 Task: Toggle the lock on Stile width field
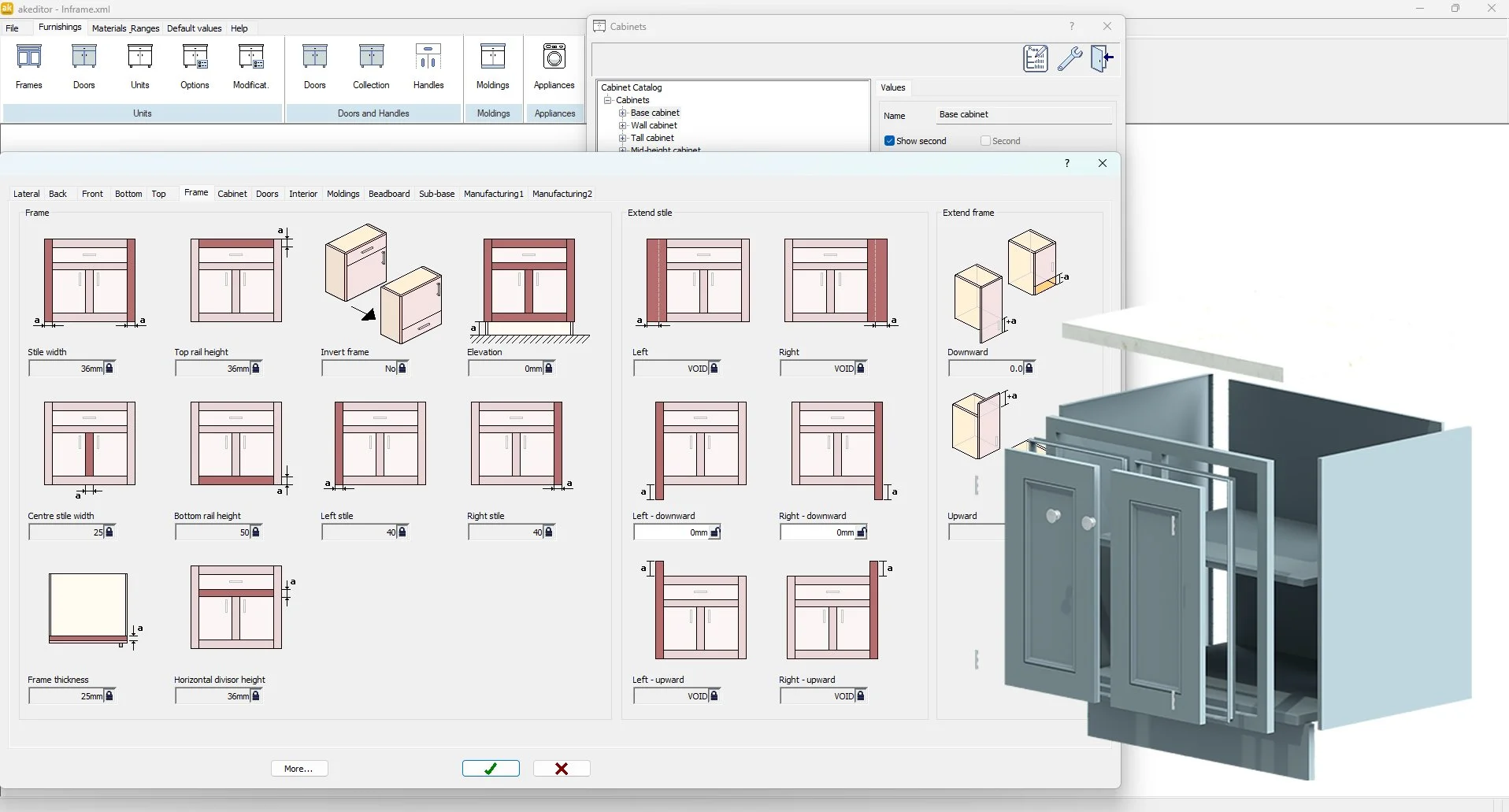point(109,369)
